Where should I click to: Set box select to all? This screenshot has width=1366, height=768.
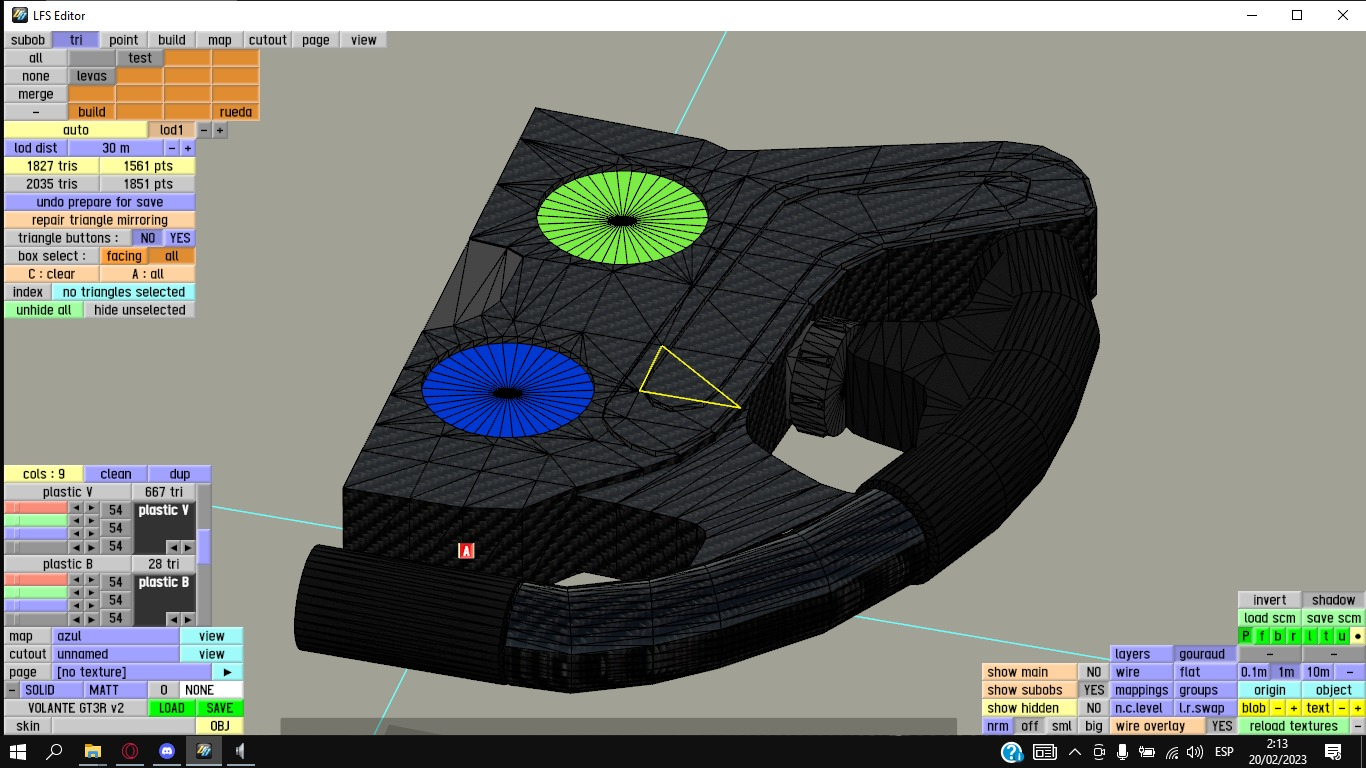click(x=172, y=256)
